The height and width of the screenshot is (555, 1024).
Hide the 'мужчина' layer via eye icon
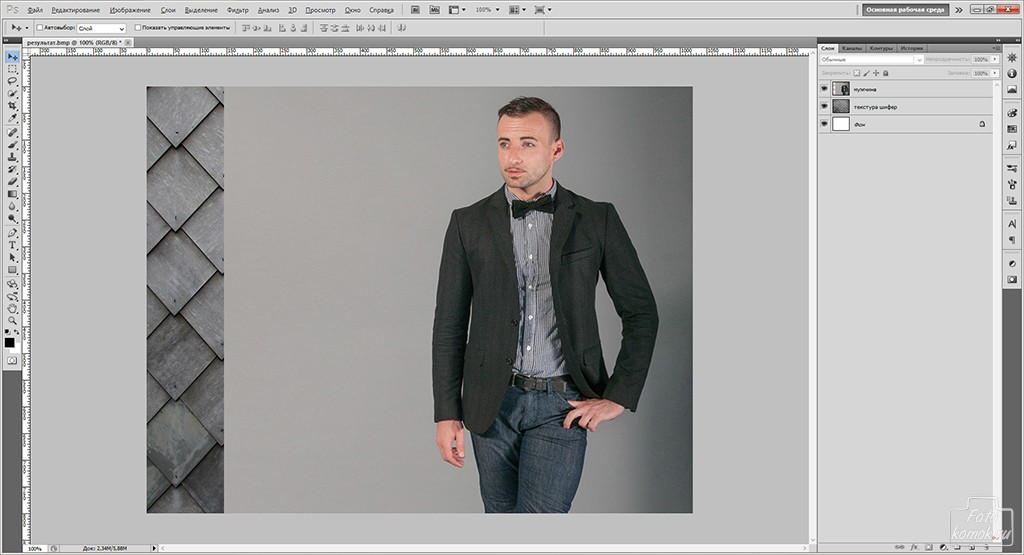[824, 89]
